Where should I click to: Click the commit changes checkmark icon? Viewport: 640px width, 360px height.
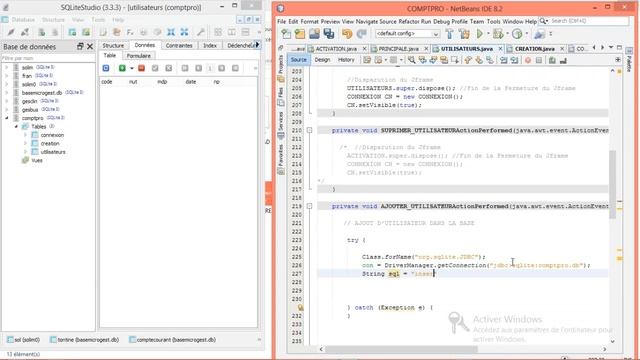point(155,68)
